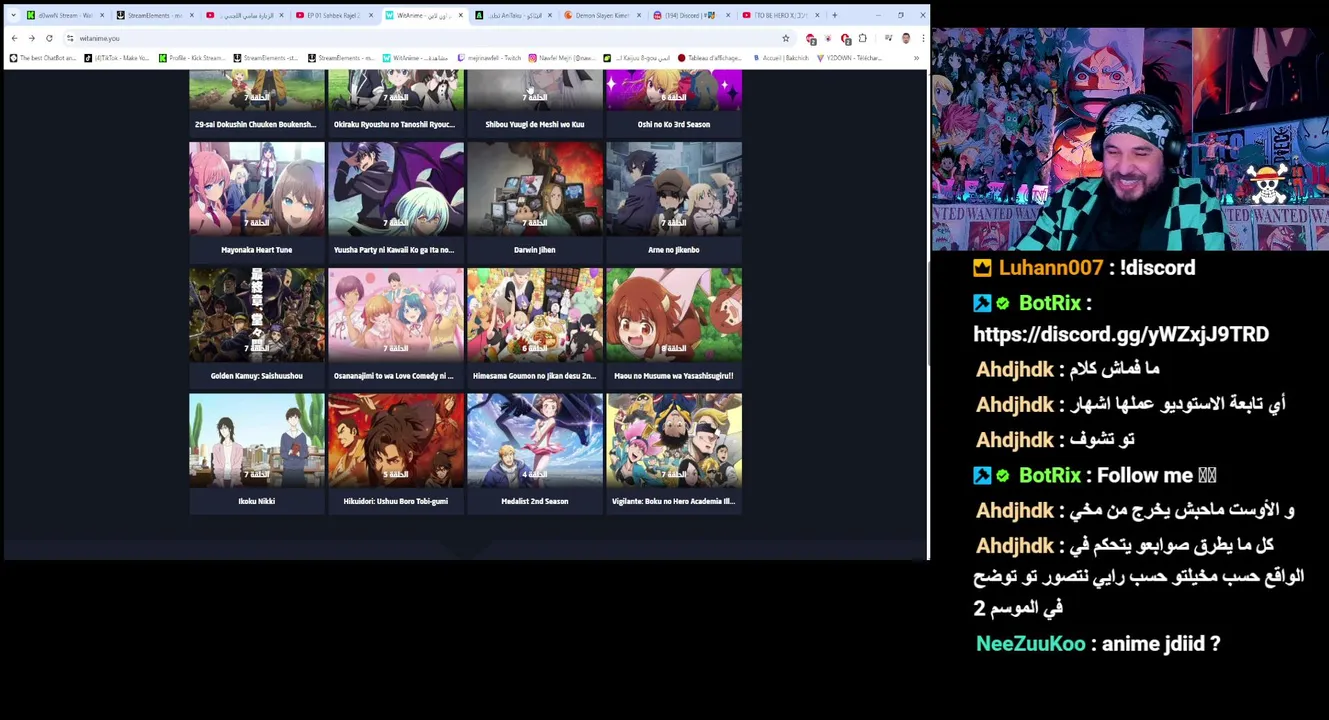Click the Luhann007 username in chat

[1050, 268]
